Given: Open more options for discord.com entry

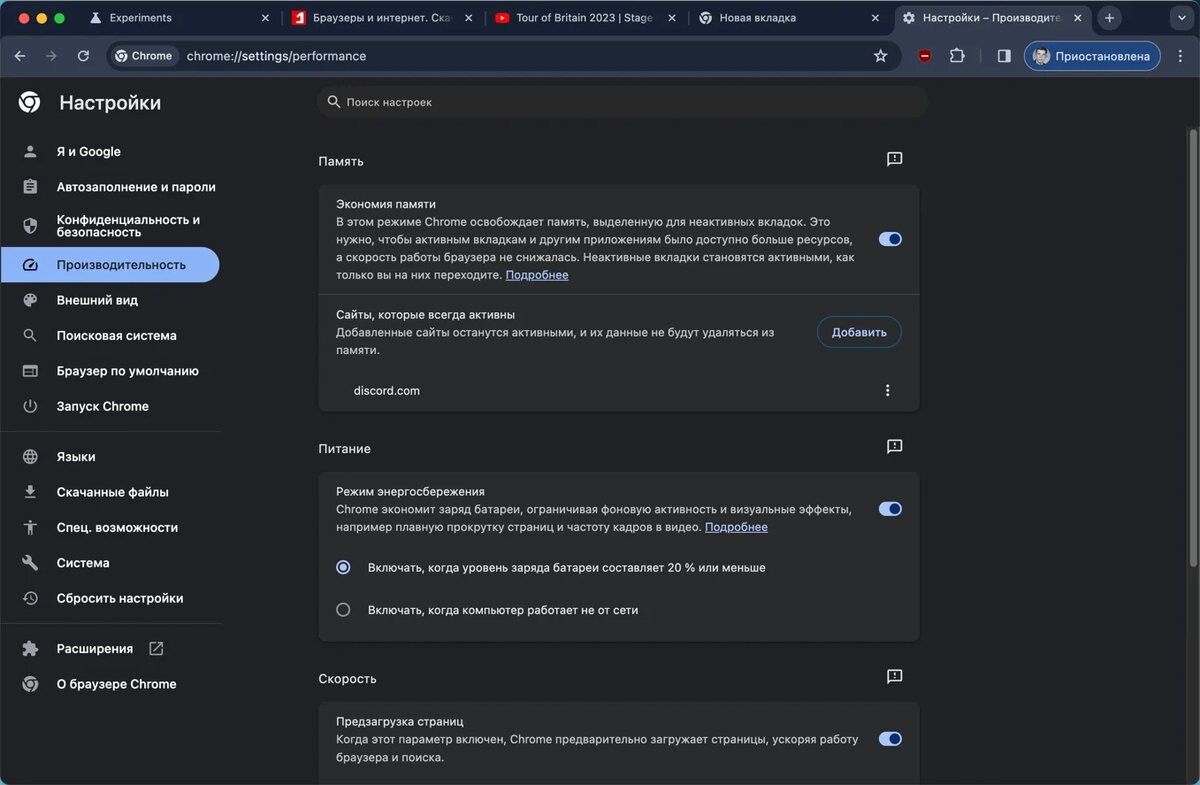Looking at the screenshot, I should (887, 391).
